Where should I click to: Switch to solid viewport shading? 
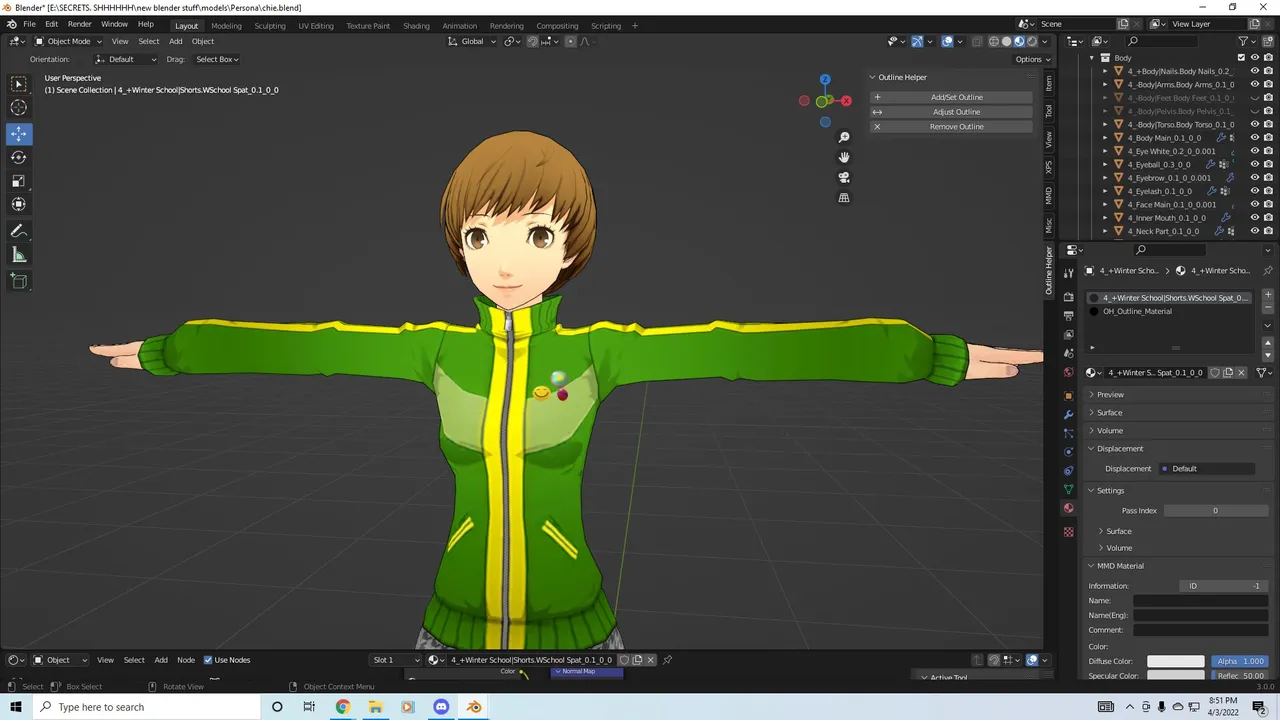tap(1007, 41)
